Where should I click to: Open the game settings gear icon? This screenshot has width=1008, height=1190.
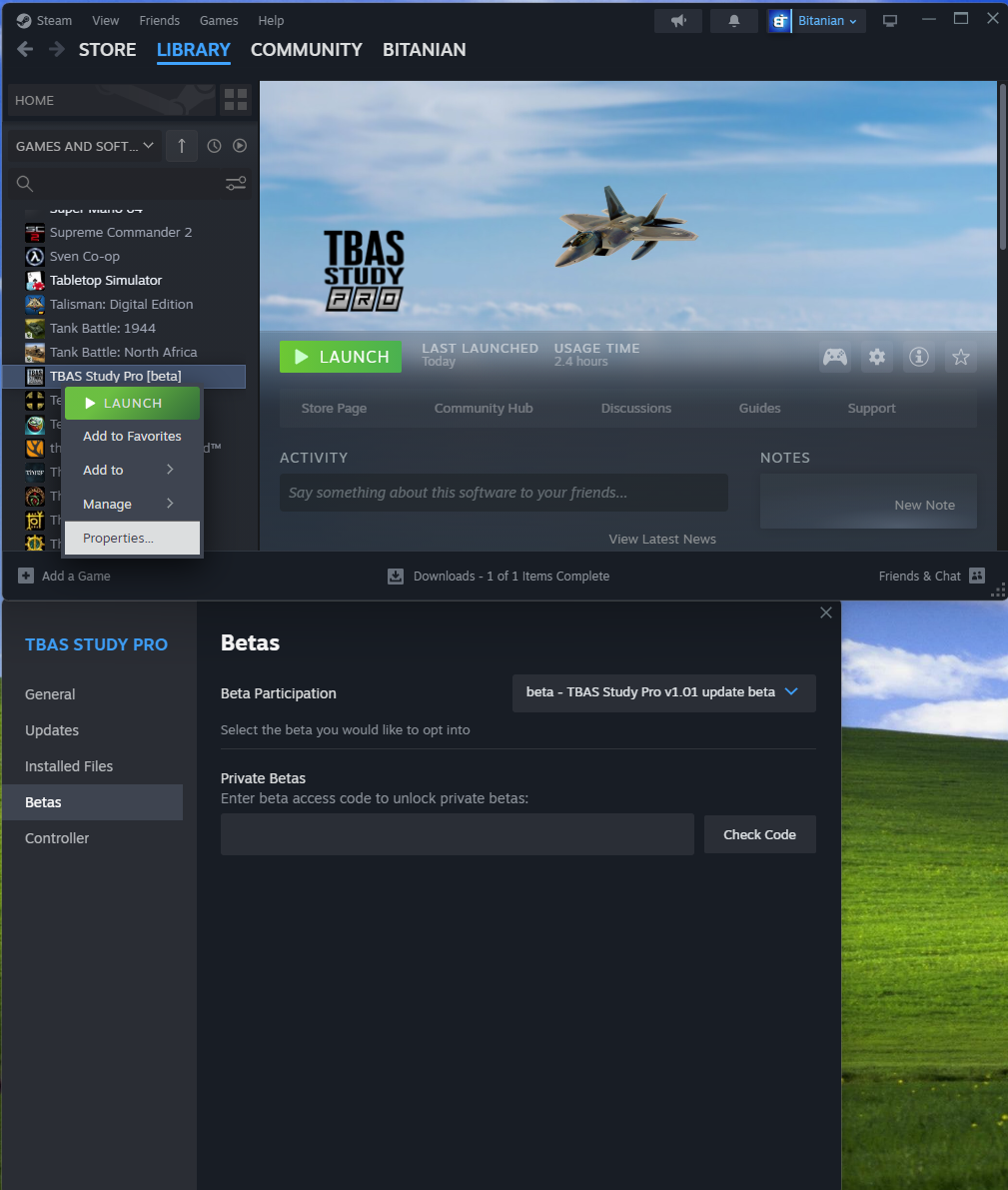[x=876, y=357]
